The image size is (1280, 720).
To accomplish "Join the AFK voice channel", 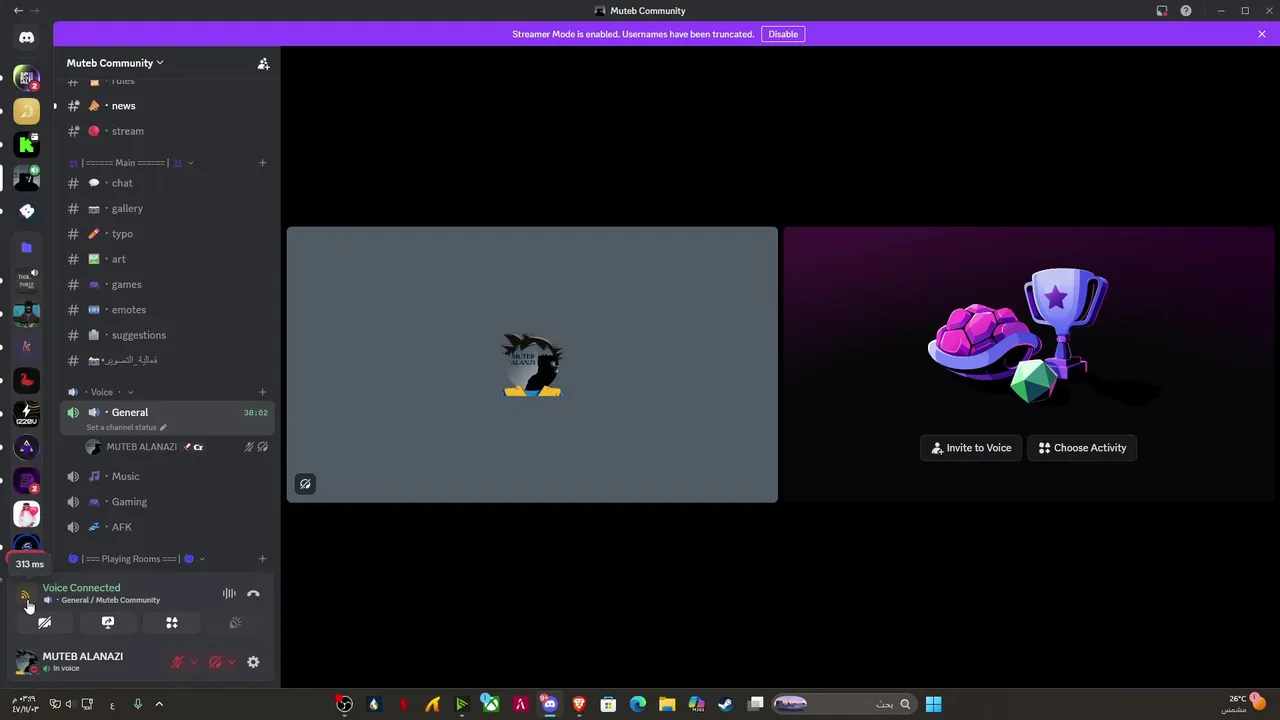I will click(x=167, y=527).
